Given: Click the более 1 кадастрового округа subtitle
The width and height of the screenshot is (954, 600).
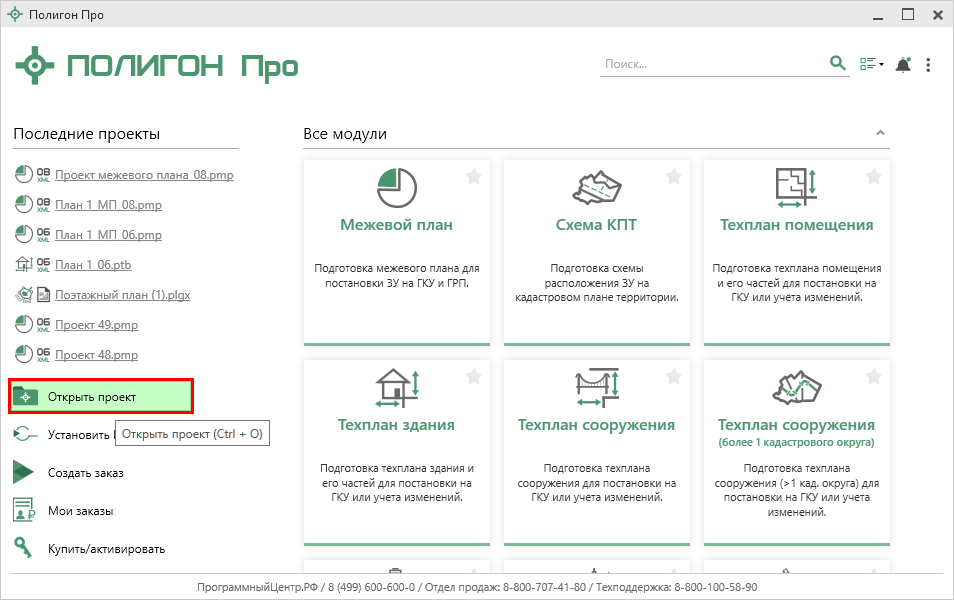Looking at the screenshot, I should pos(796,442).
